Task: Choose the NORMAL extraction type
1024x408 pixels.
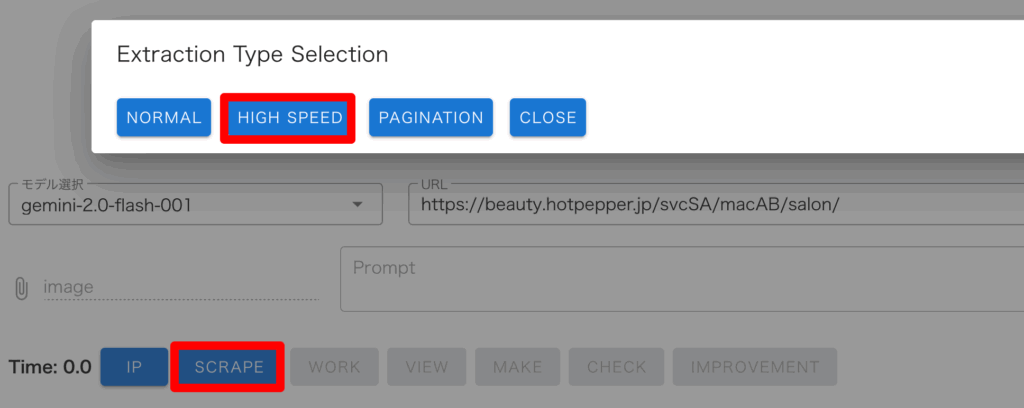Action: 164,118
